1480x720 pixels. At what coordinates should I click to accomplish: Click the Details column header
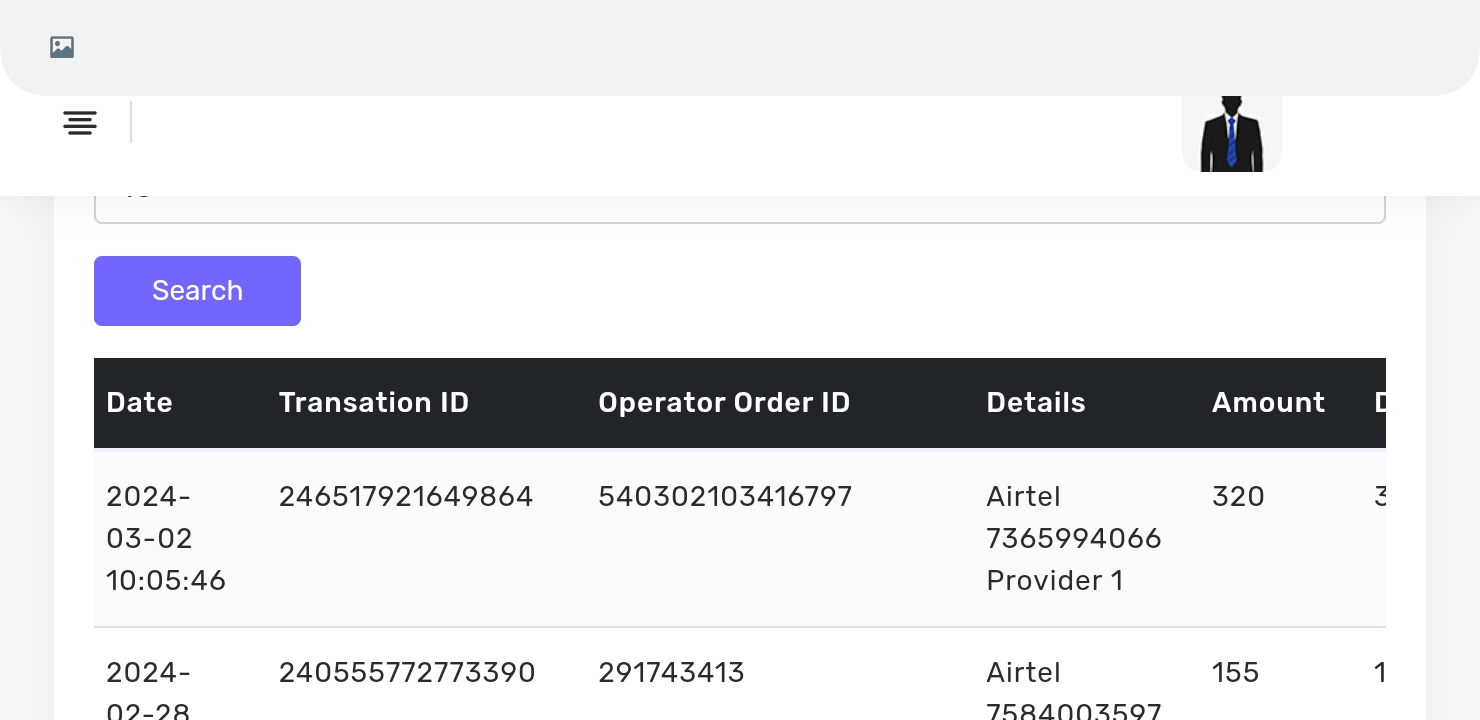click(x=1035, y=403)
